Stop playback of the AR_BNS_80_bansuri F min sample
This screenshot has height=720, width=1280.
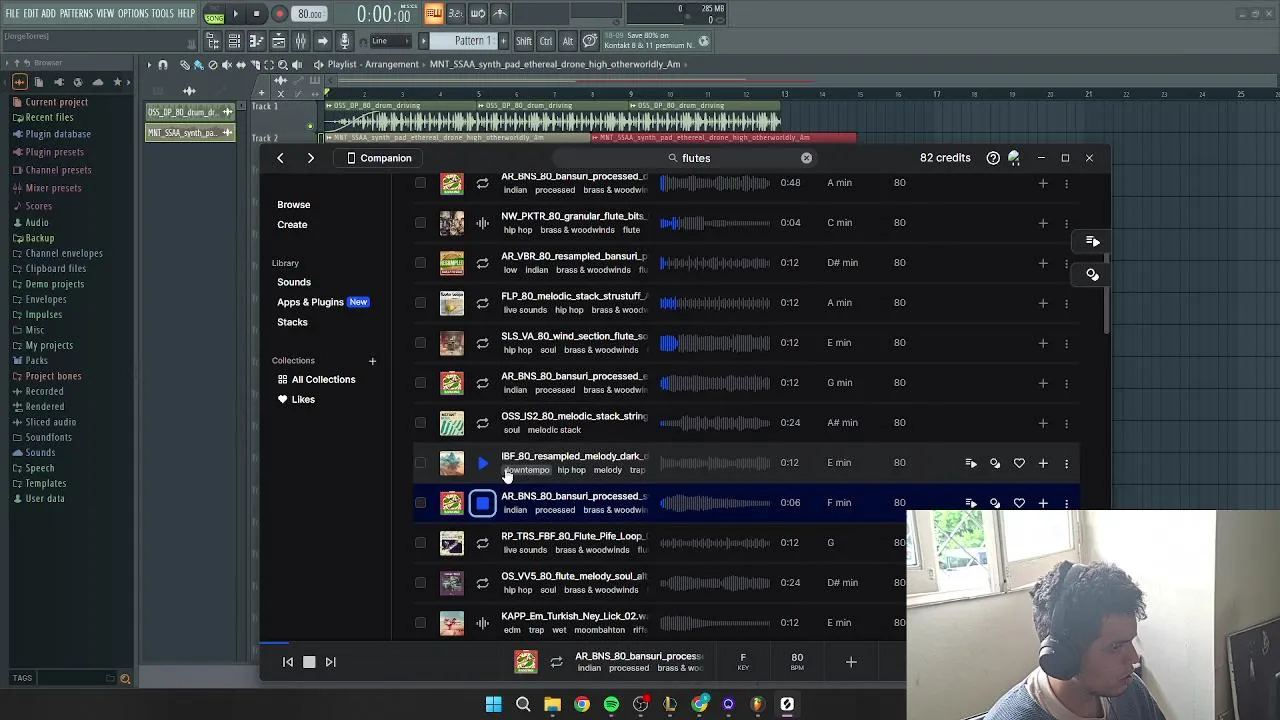(x=482, y=503)
